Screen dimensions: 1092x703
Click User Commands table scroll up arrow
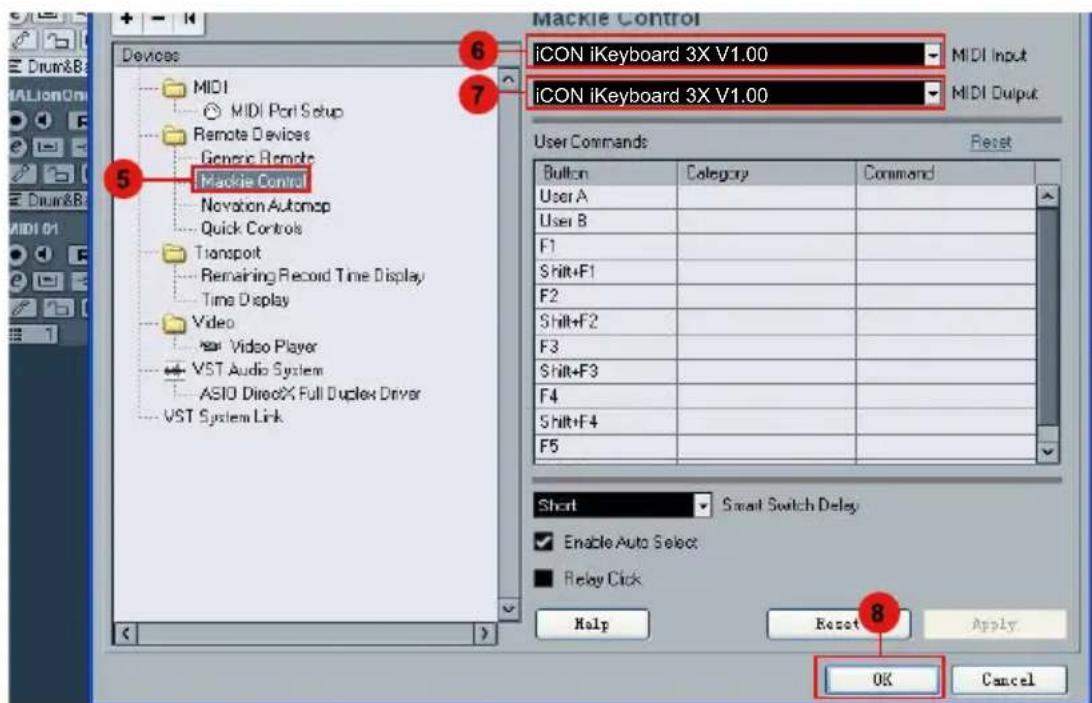(1047, 196)
